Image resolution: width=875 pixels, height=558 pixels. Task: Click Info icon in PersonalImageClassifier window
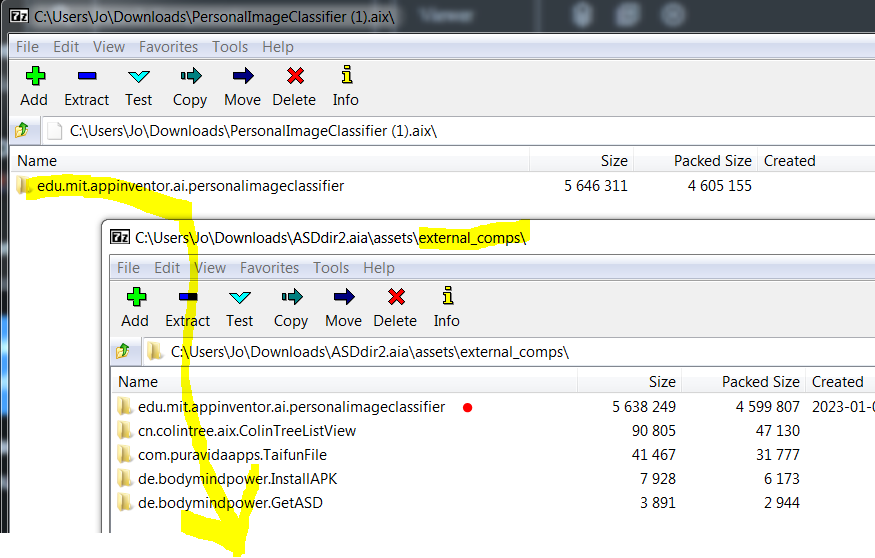point(347,75)
